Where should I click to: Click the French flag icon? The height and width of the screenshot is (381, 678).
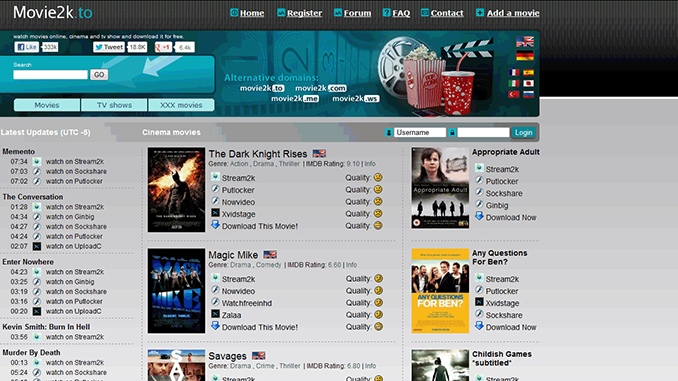514,73
